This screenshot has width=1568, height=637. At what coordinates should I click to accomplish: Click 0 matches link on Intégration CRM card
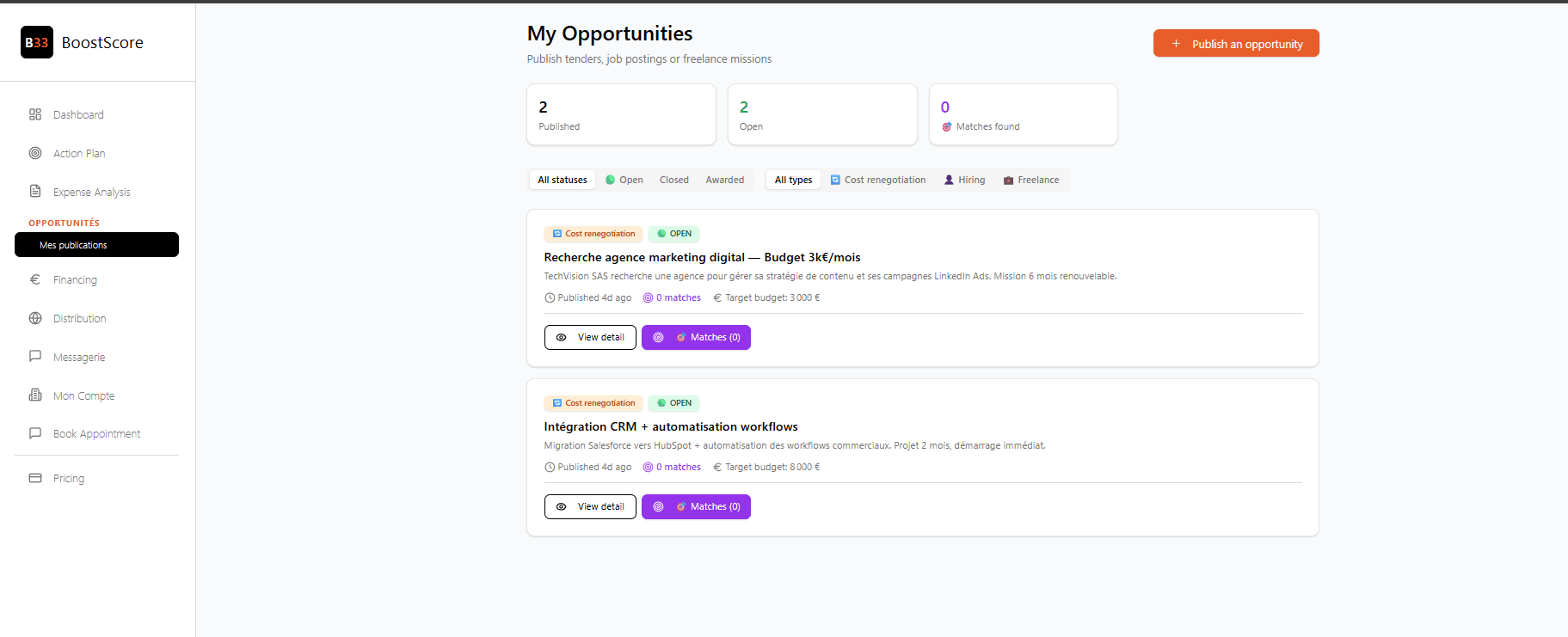(x=672, y=467)
